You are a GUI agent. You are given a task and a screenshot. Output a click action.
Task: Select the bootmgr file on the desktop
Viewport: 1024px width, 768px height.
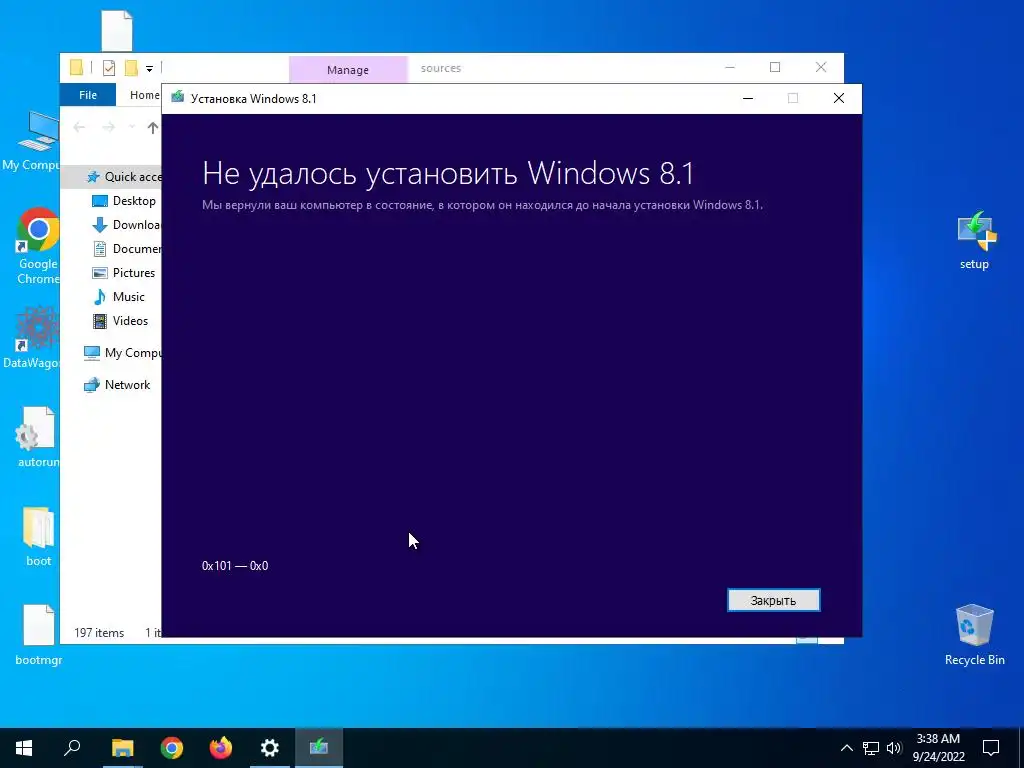(38, 635)
